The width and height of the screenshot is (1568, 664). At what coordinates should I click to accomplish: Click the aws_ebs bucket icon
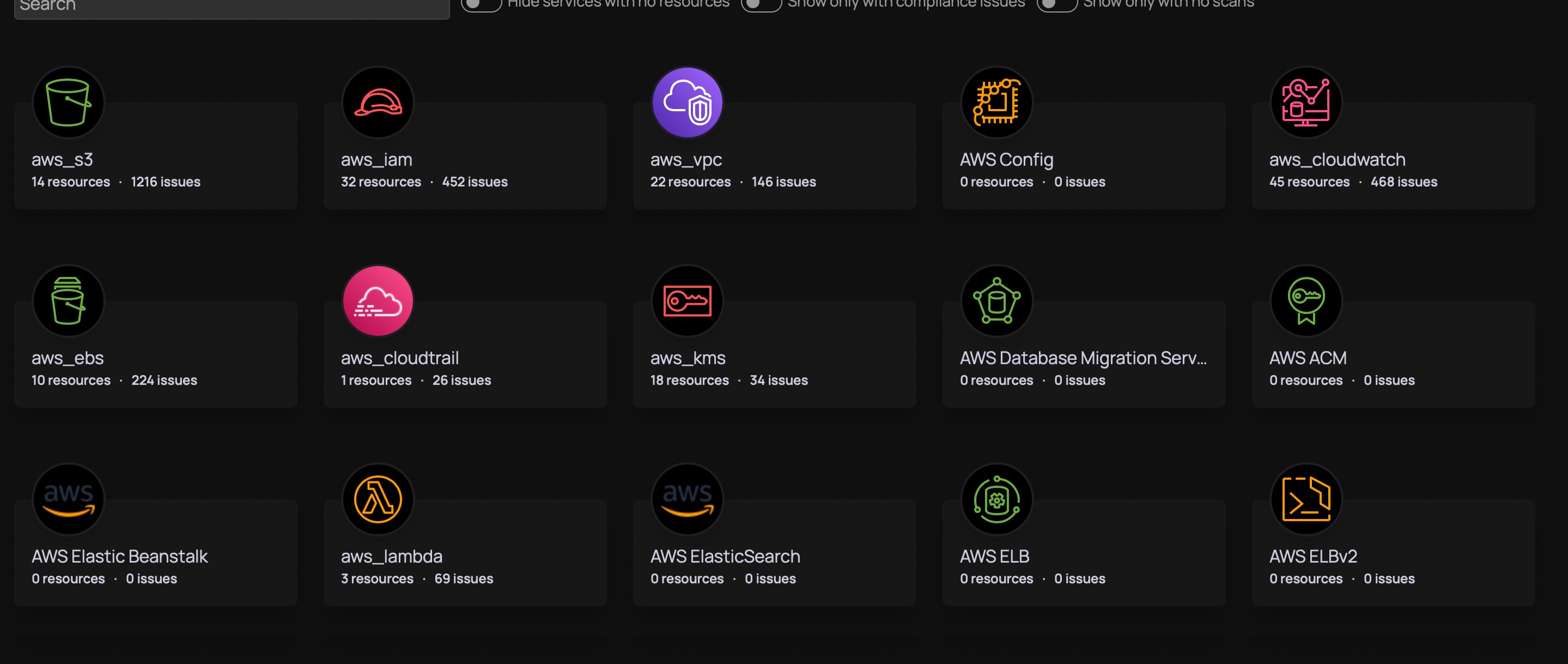[68, 301]
